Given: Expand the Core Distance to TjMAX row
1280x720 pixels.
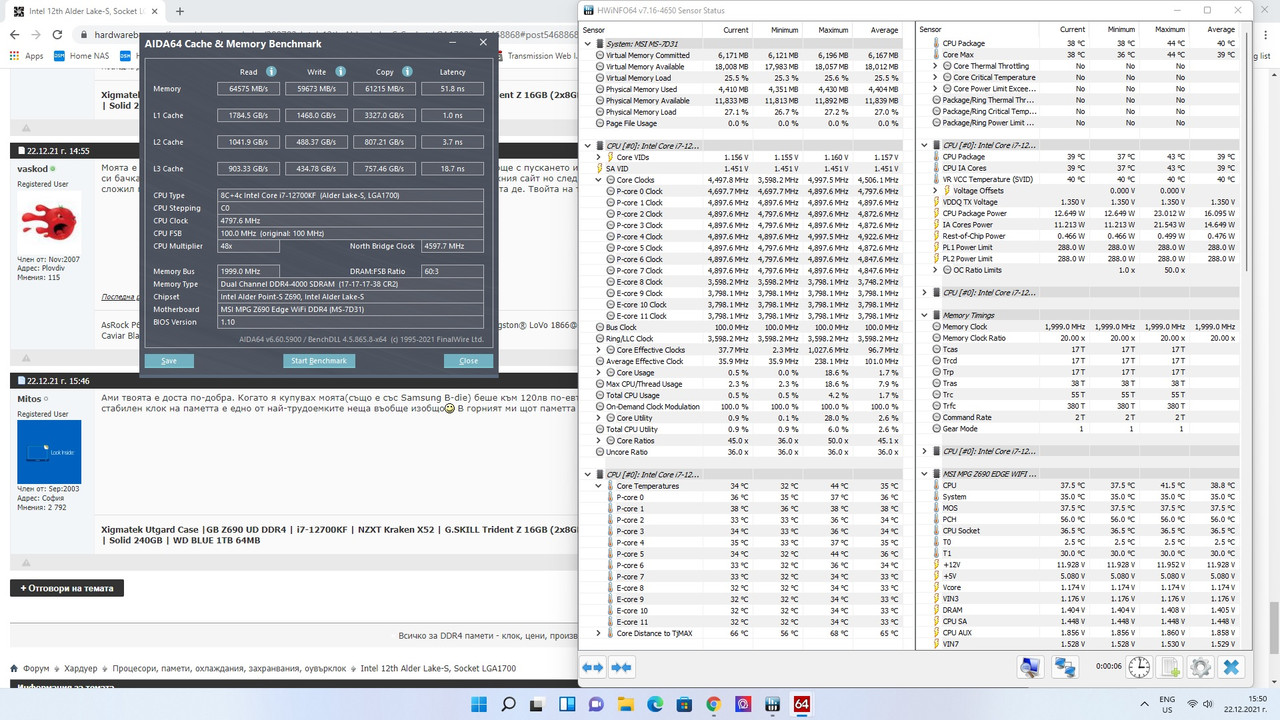Looking at the screenshot, I should point(598,633).
